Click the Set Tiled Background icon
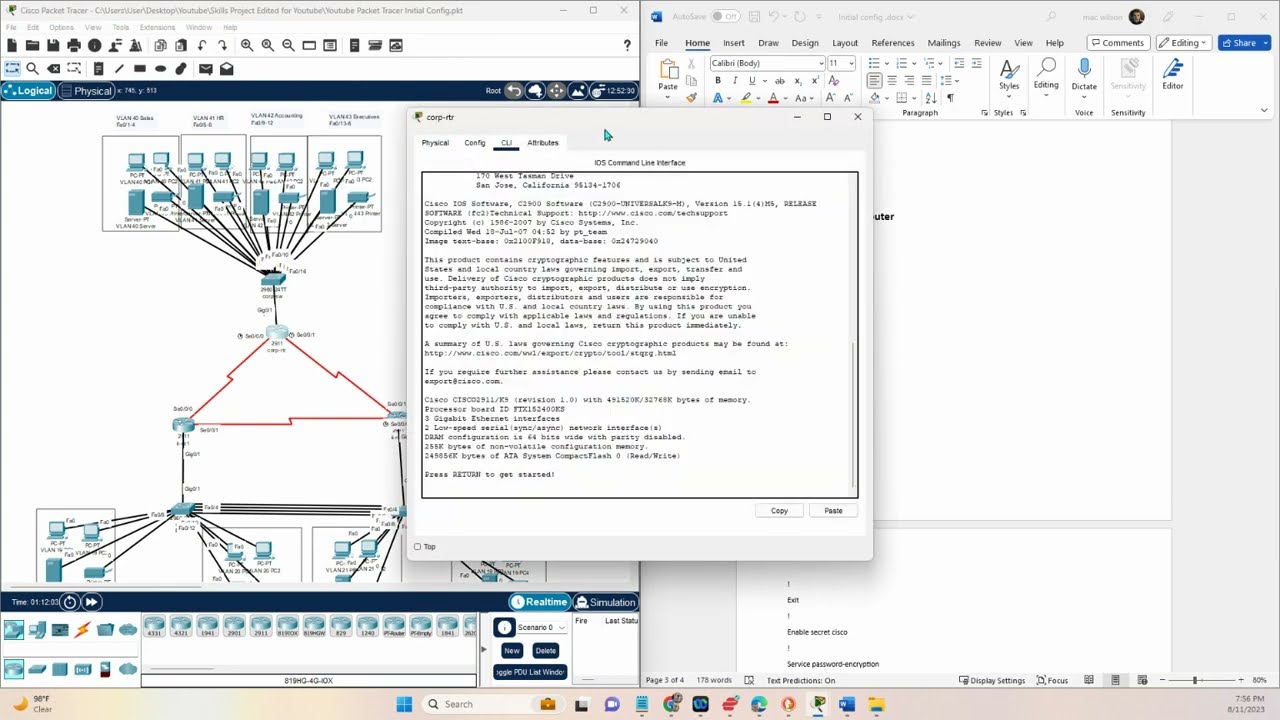The image size is (1280, 720). 578,91
